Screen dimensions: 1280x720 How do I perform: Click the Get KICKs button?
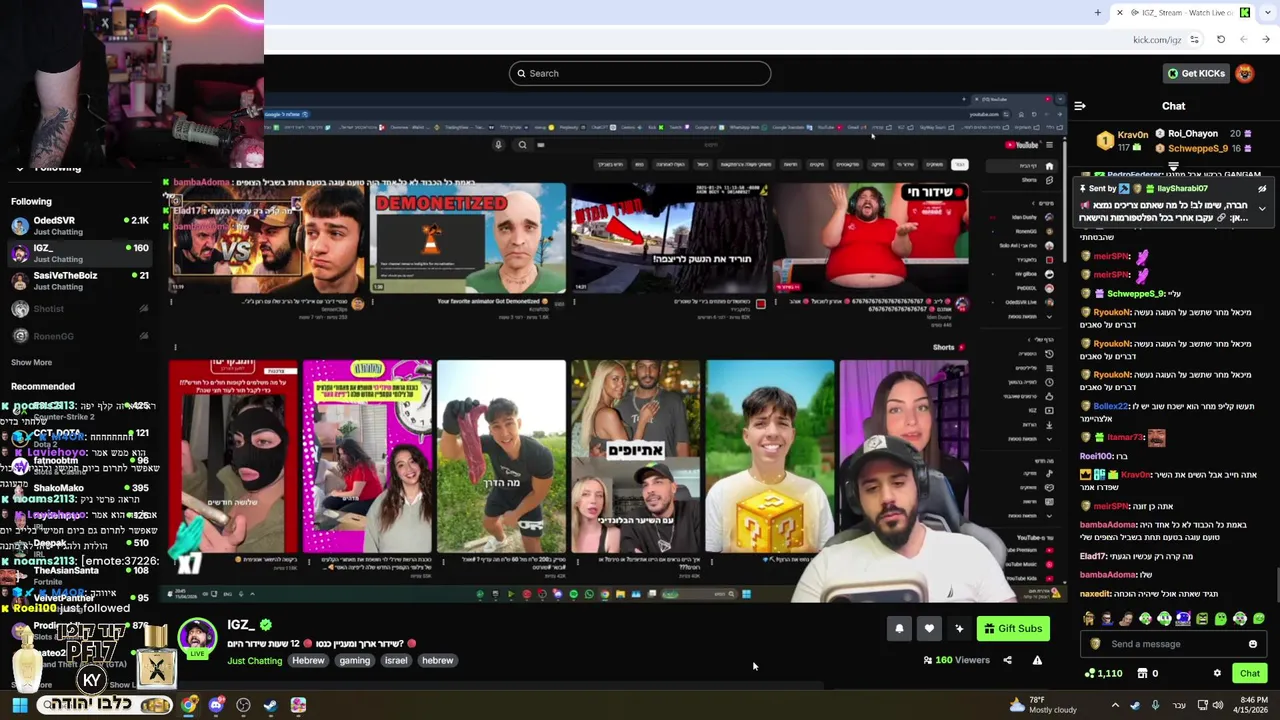(x=1195, y=73)
